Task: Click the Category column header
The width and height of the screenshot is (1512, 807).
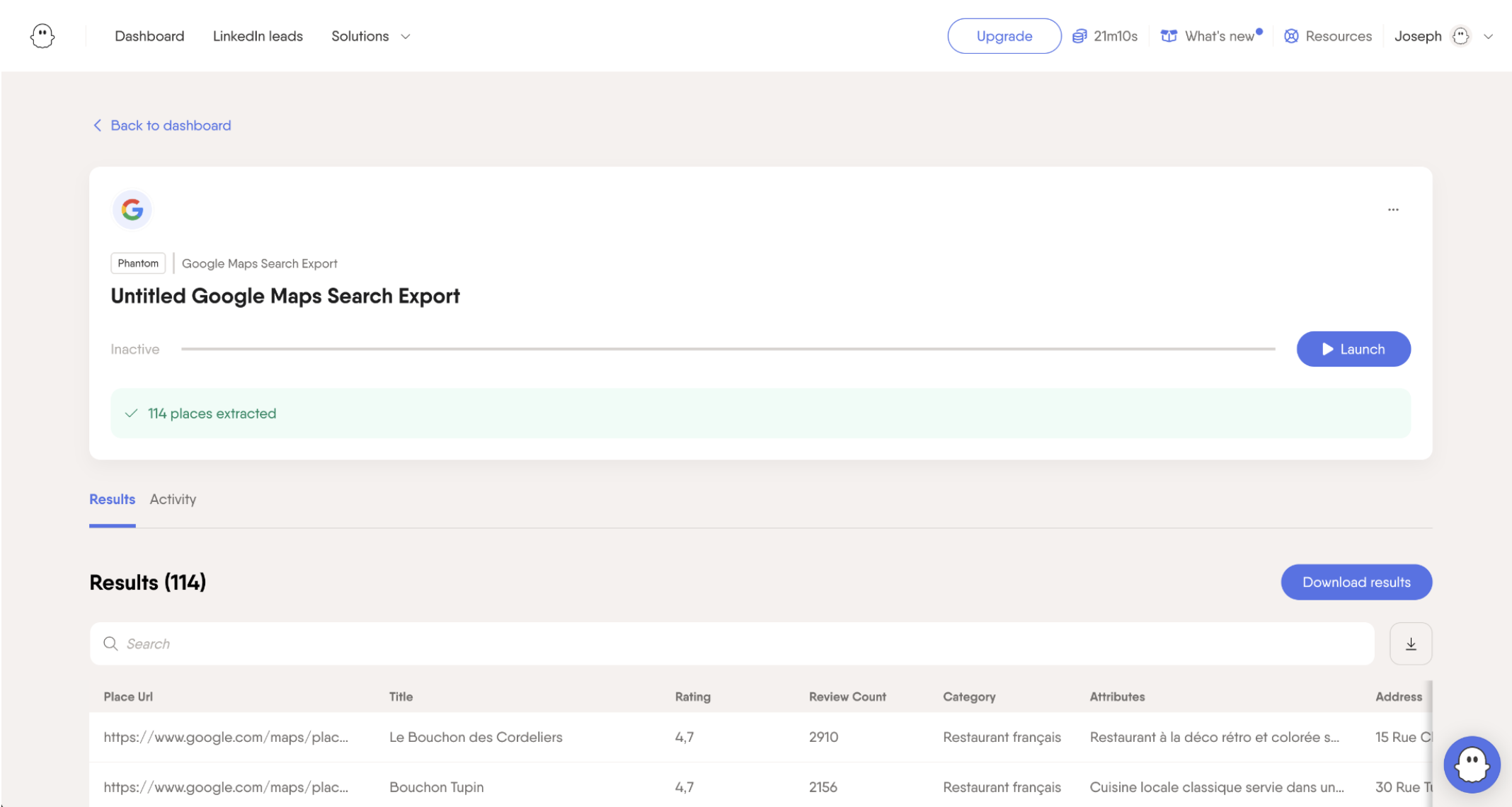Action: [x=969, y=697]
